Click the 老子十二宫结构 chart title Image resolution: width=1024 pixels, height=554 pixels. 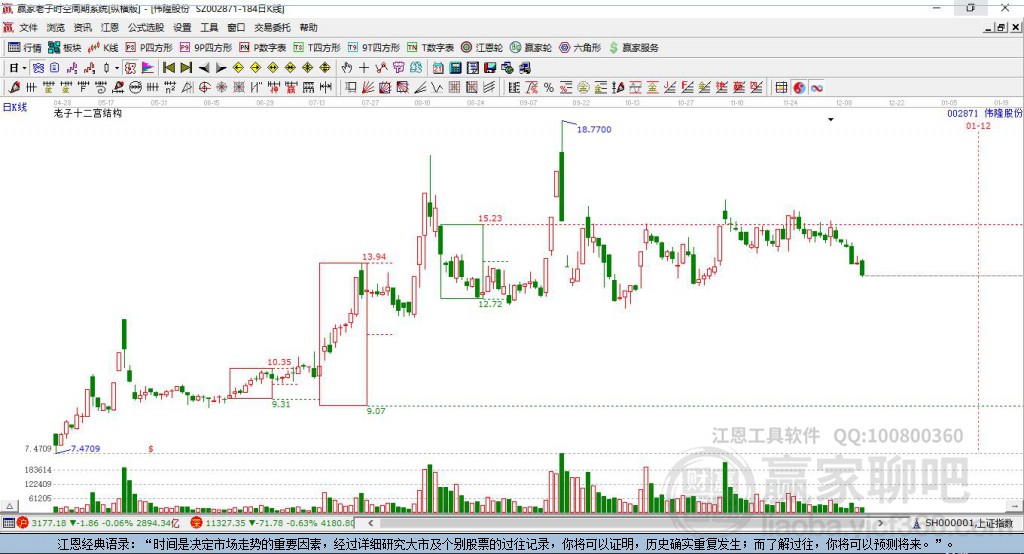pyautogui.click(x=88, y=113)
